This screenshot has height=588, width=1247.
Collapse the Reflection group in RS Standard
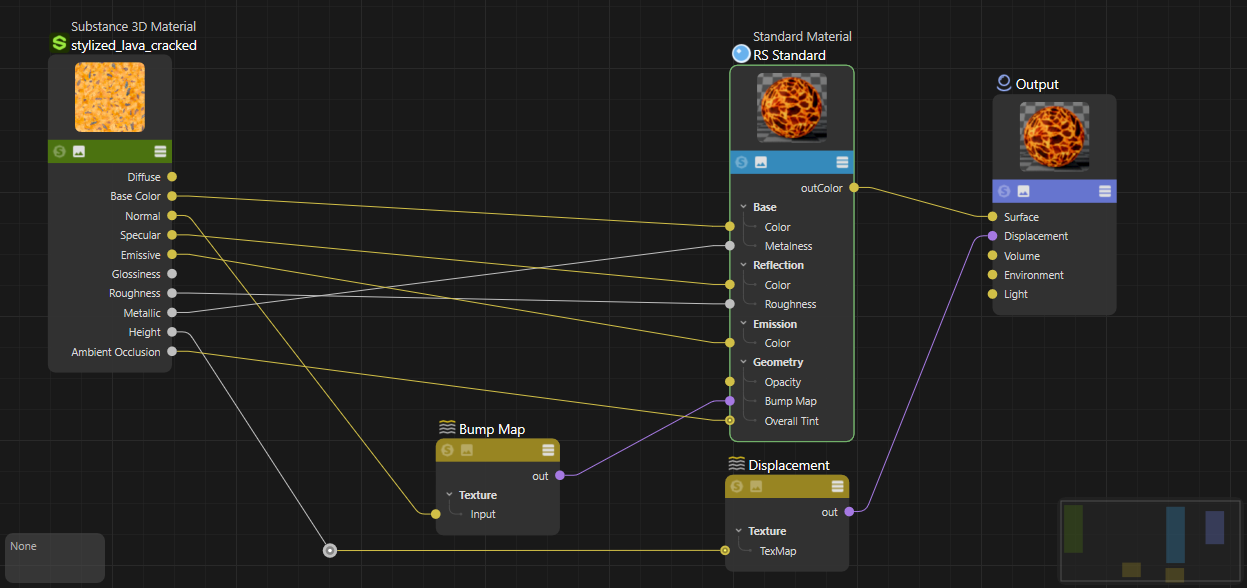[743, 265]
